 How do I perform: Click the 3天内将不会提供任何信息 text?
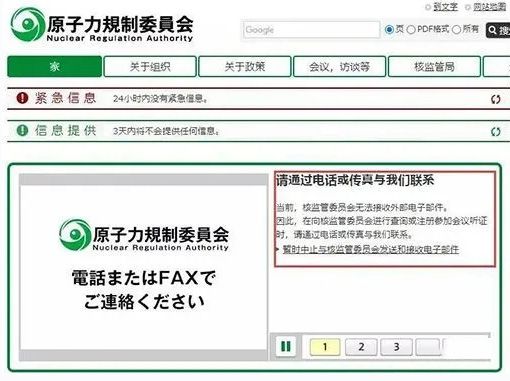click(x=166, y=131)
